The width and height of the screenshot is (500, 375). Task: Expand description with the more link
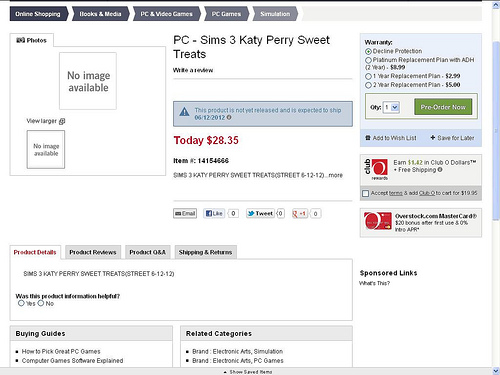click(x=336, y=175)
